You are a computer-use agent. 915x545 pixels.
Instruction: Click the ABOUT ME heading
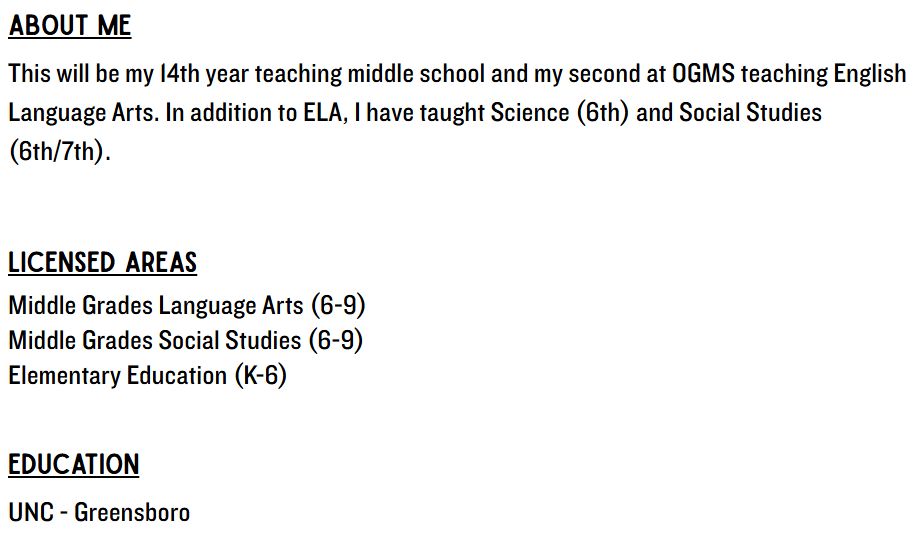pyautogui.click(x=70, y=26)
